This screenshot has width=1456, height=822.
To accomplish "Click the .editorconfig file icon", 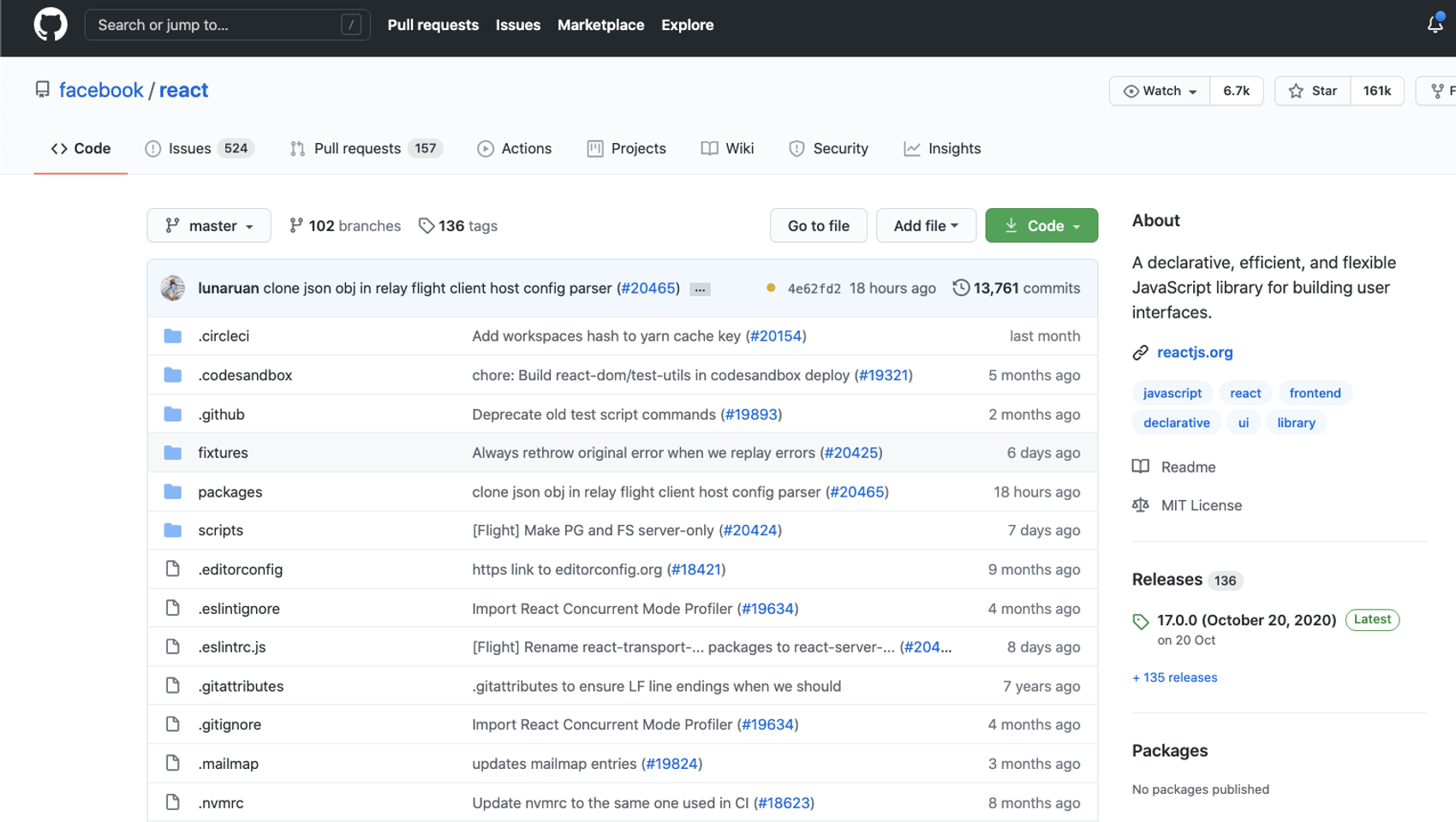I will 173,569.
